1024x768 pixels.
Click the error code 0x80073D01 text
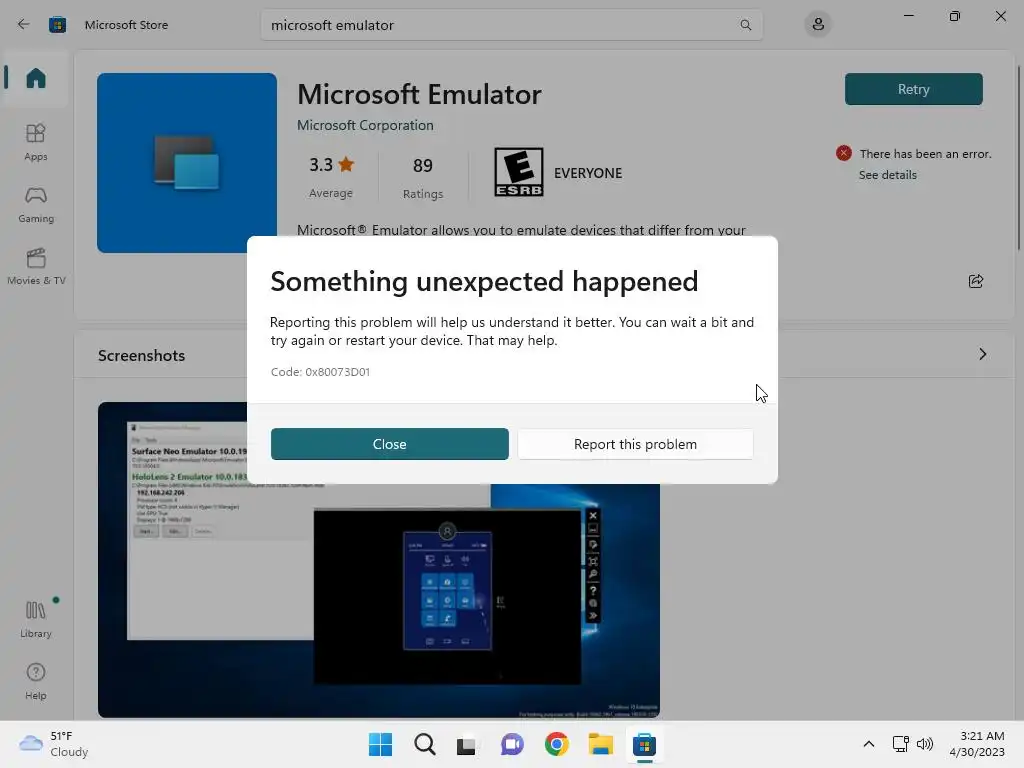click(x=320, y=372)
